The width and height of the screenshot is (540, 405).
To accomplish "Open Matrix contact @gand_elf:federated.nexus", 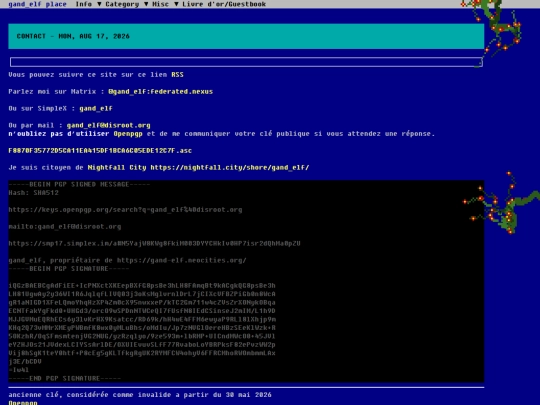I will click(160, 92).
